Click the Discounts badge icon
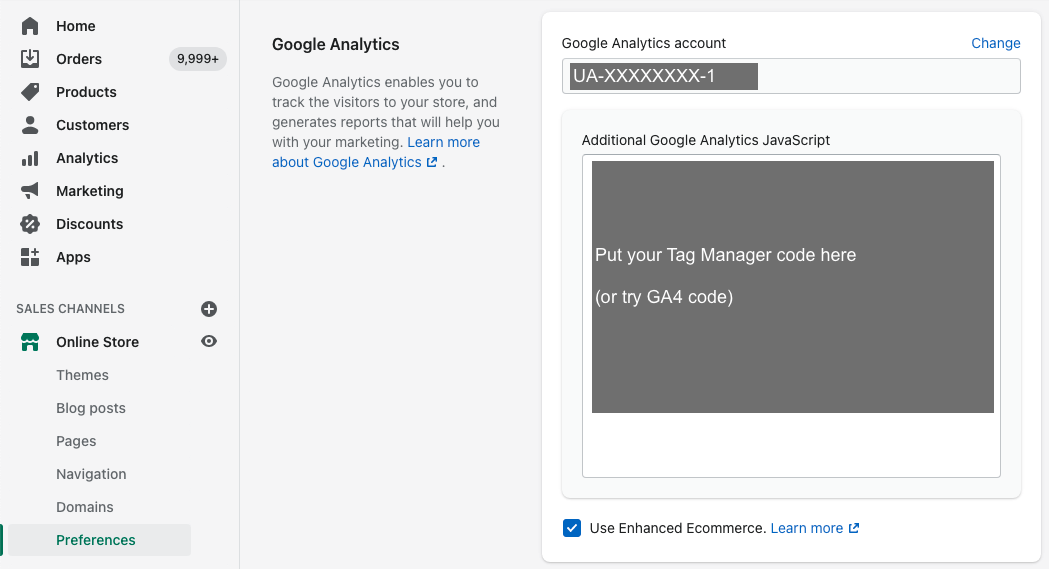Image resolution: width=1049 pixels, height=569 pixels. [30, 224]
